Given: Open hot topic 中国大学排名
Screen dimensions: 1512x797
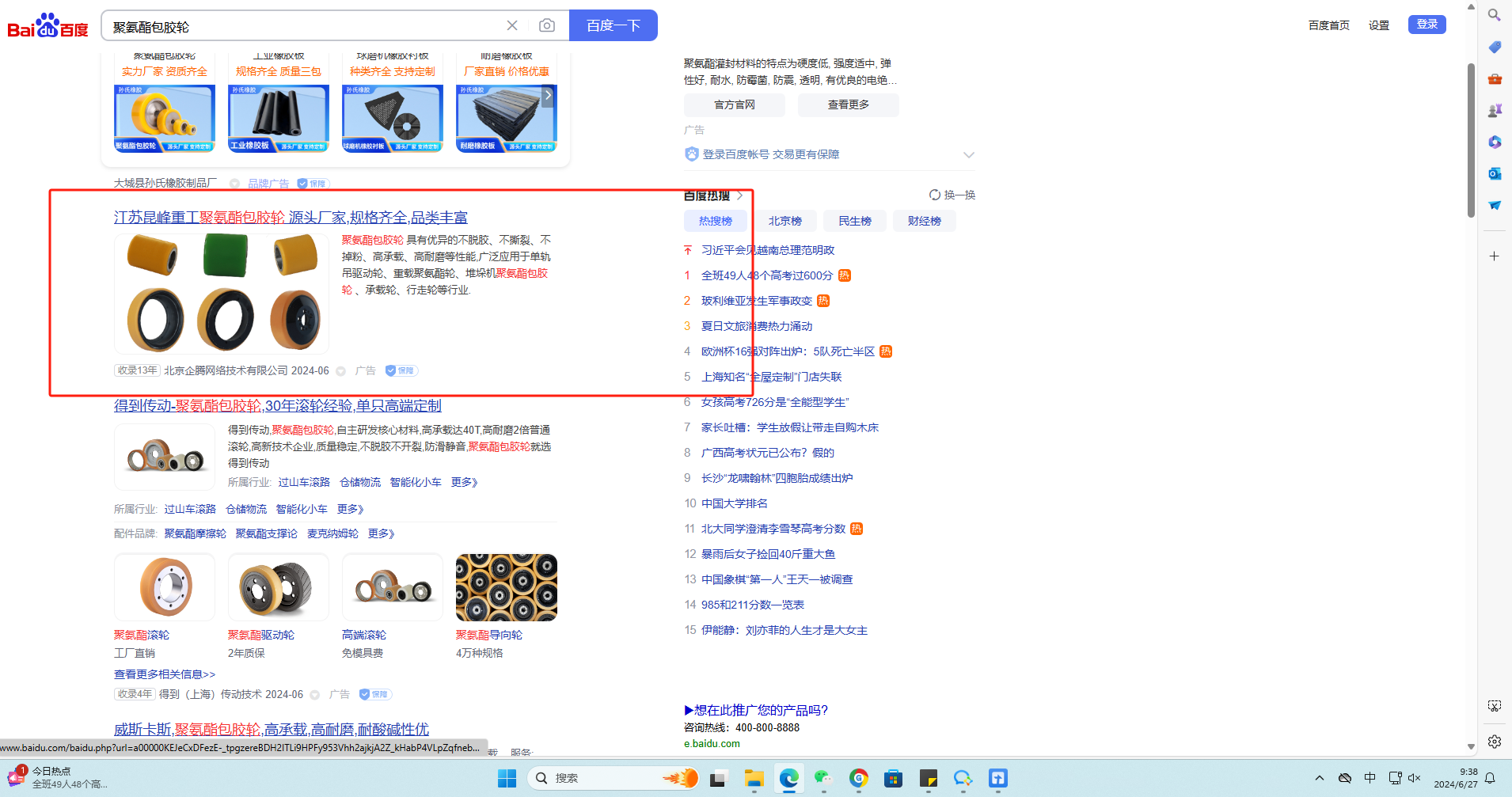Looking at the screenshot, I should click(x=735, y=503).
